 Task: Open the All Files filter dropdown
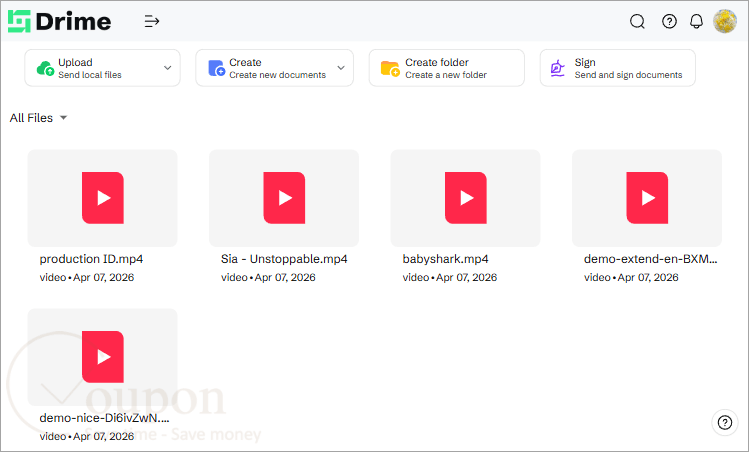[x=38, y=118]
